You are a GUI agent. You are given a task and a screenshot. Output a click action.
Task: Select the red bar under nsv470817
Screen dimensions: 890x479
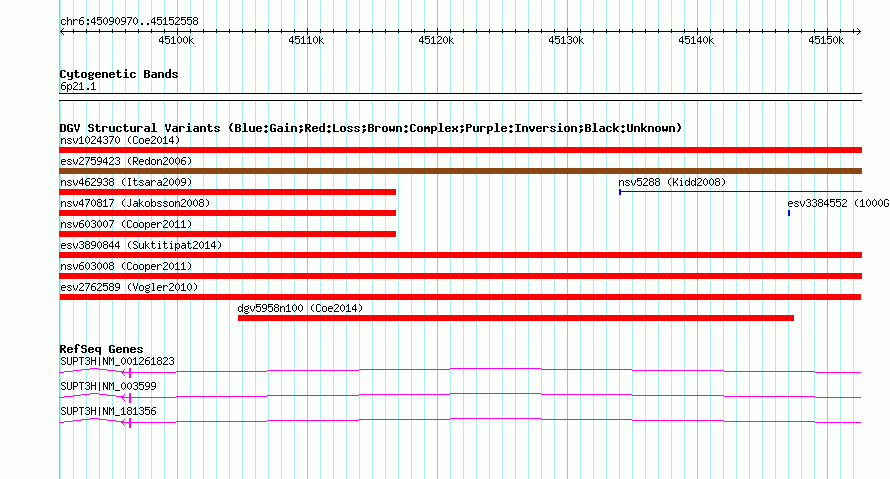[x=228, y=213]
